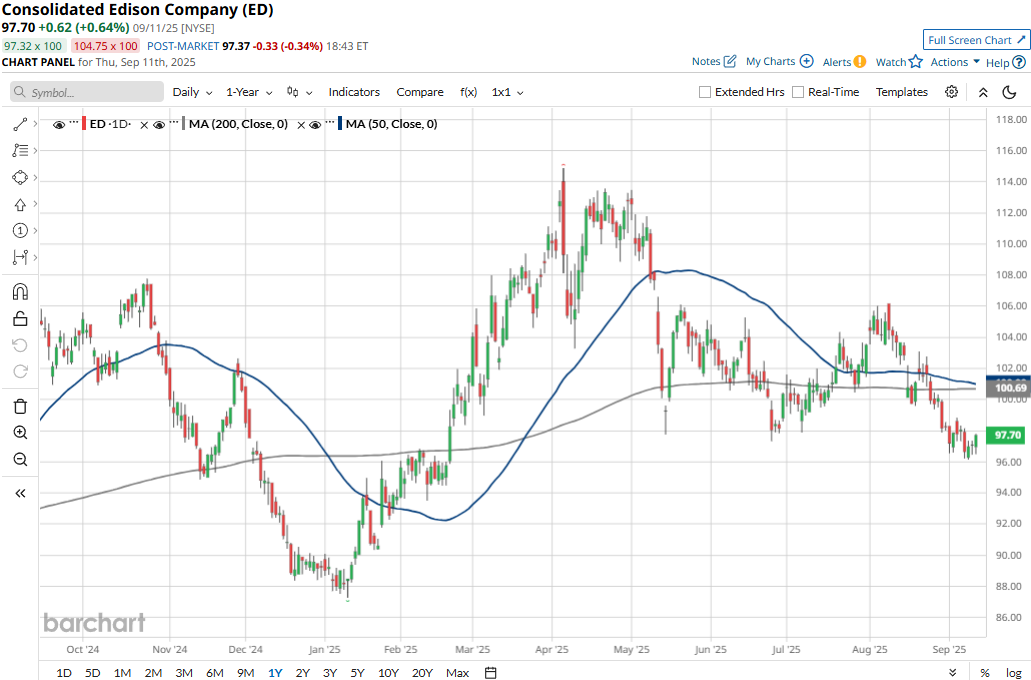Open the Templates menu
This screenshot has height=680, width=1031.
(x=901, y=92)
